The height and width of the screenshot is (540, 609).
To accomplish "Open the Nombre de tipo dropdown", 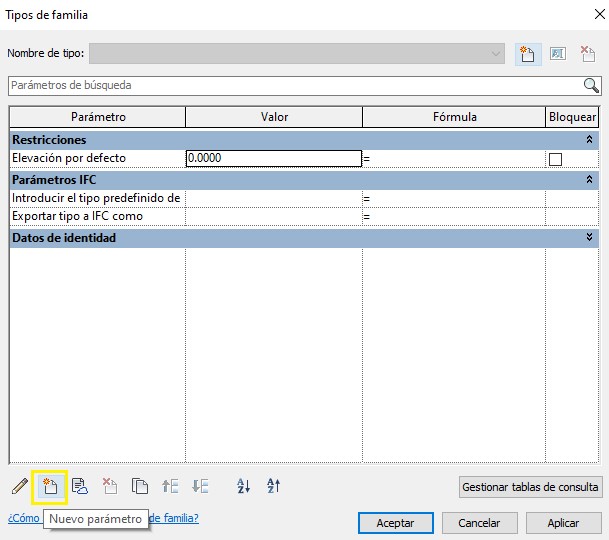I will coord(497,54).
